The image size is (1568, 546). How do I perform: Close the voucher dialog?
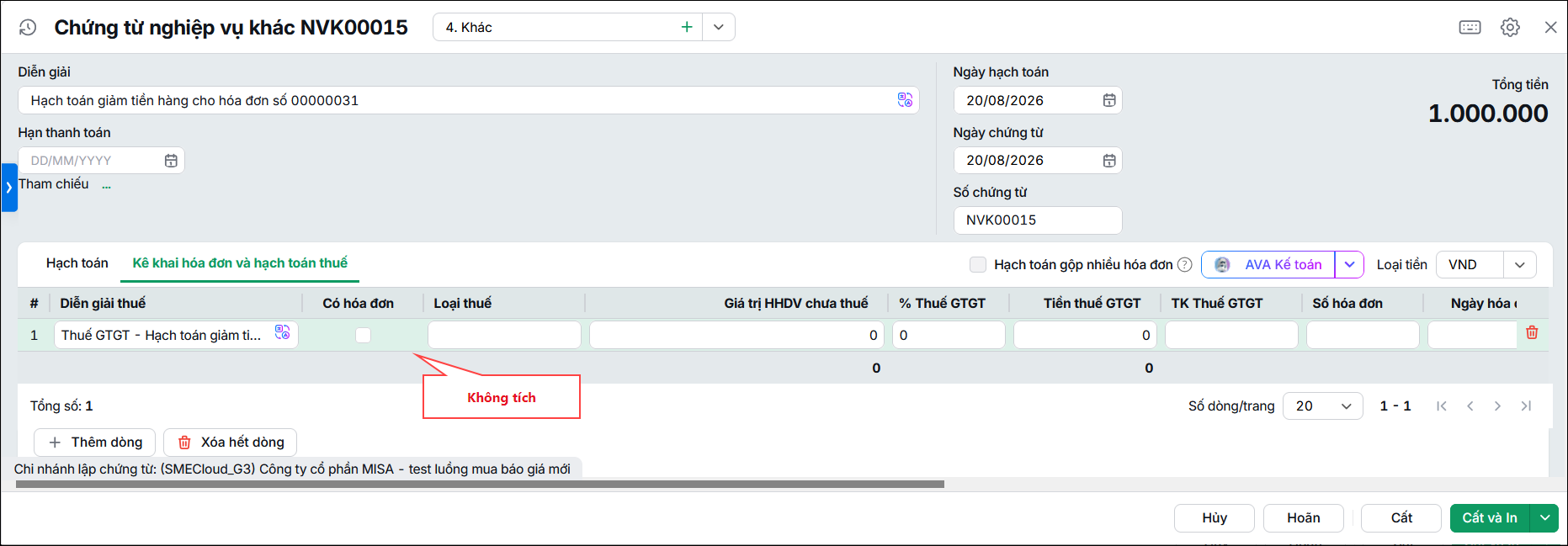tap(1550, 27)
